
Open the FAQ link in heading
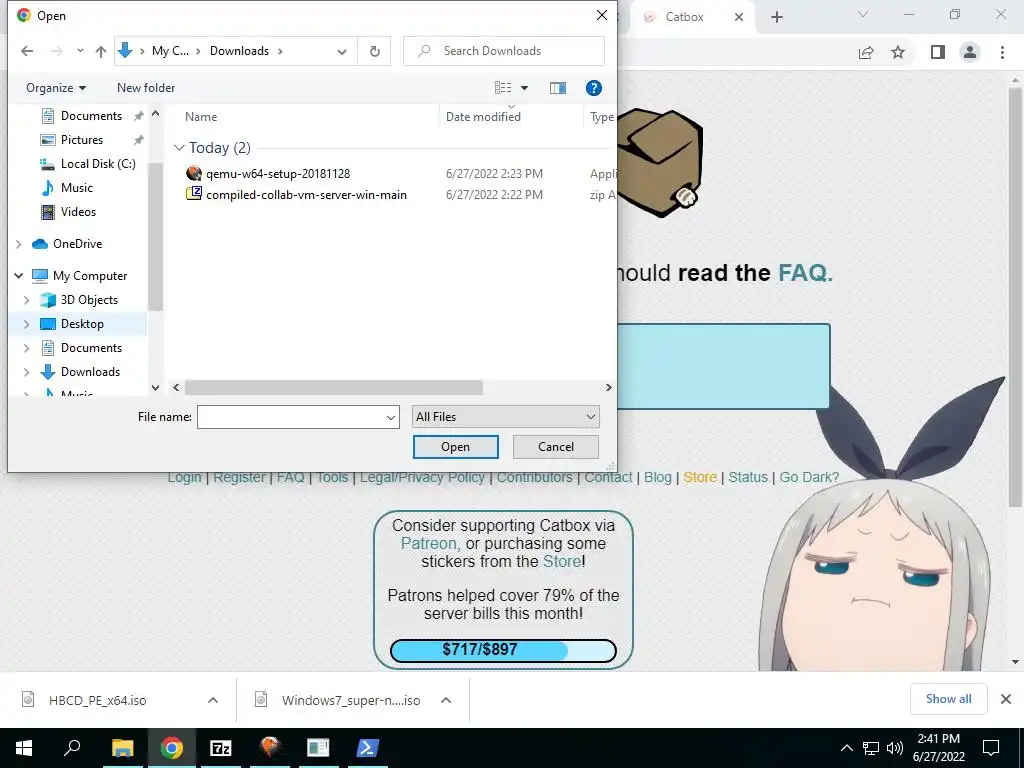(x=805, y=272)
